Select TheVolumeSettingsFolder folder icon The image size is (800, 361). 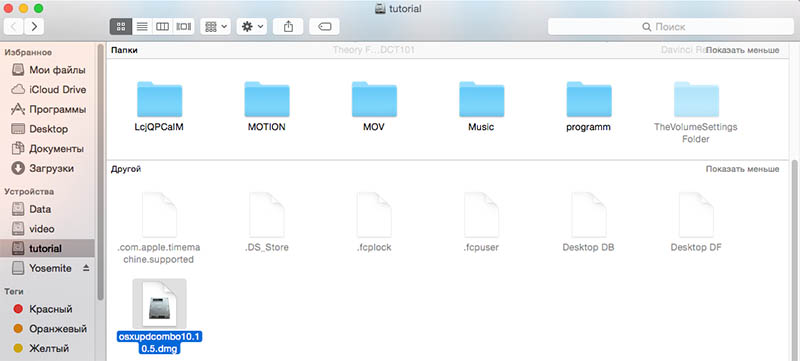tap(696, 99)
